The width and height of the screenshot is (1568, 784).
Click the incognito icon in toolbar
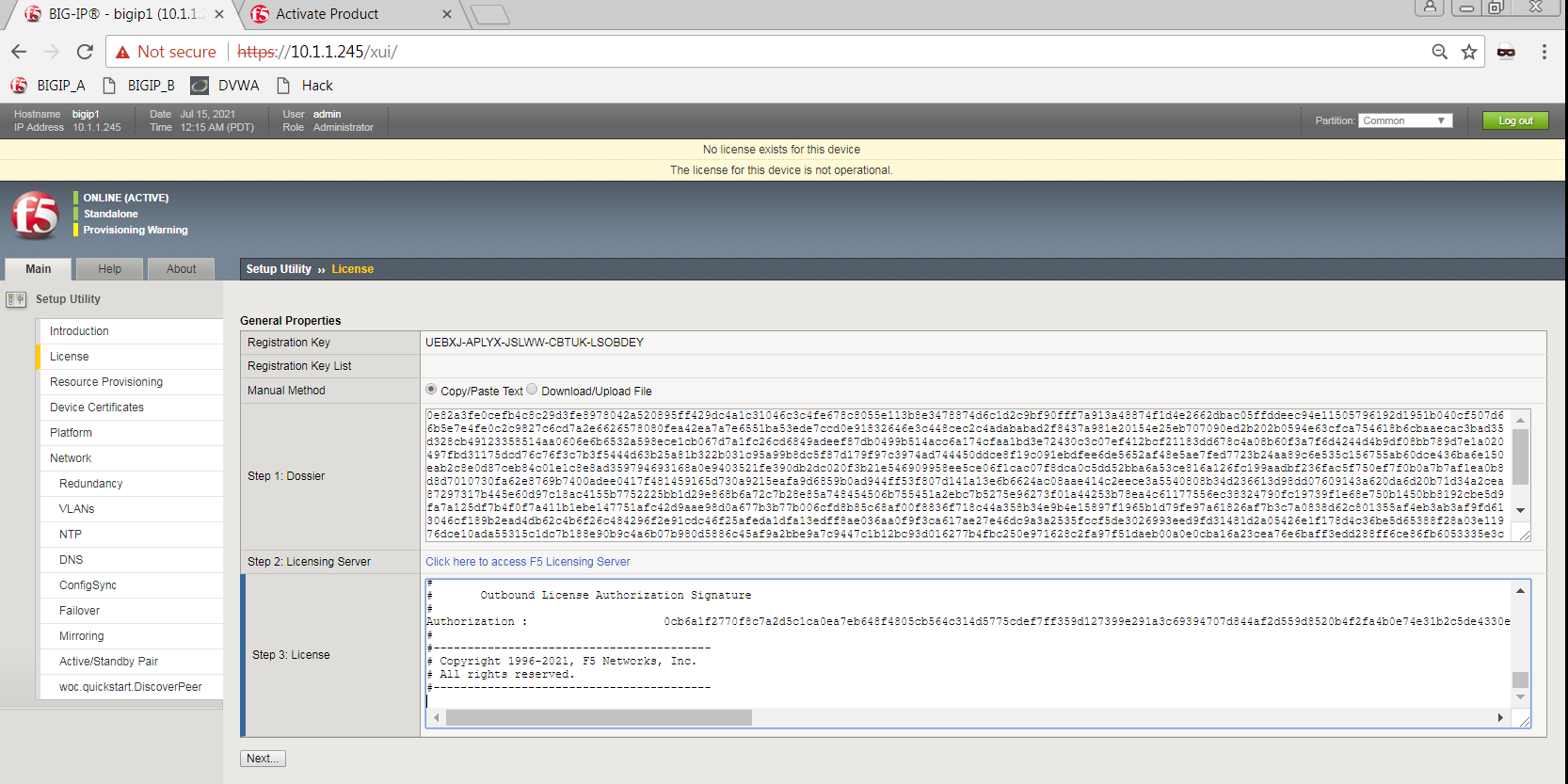1506,52
